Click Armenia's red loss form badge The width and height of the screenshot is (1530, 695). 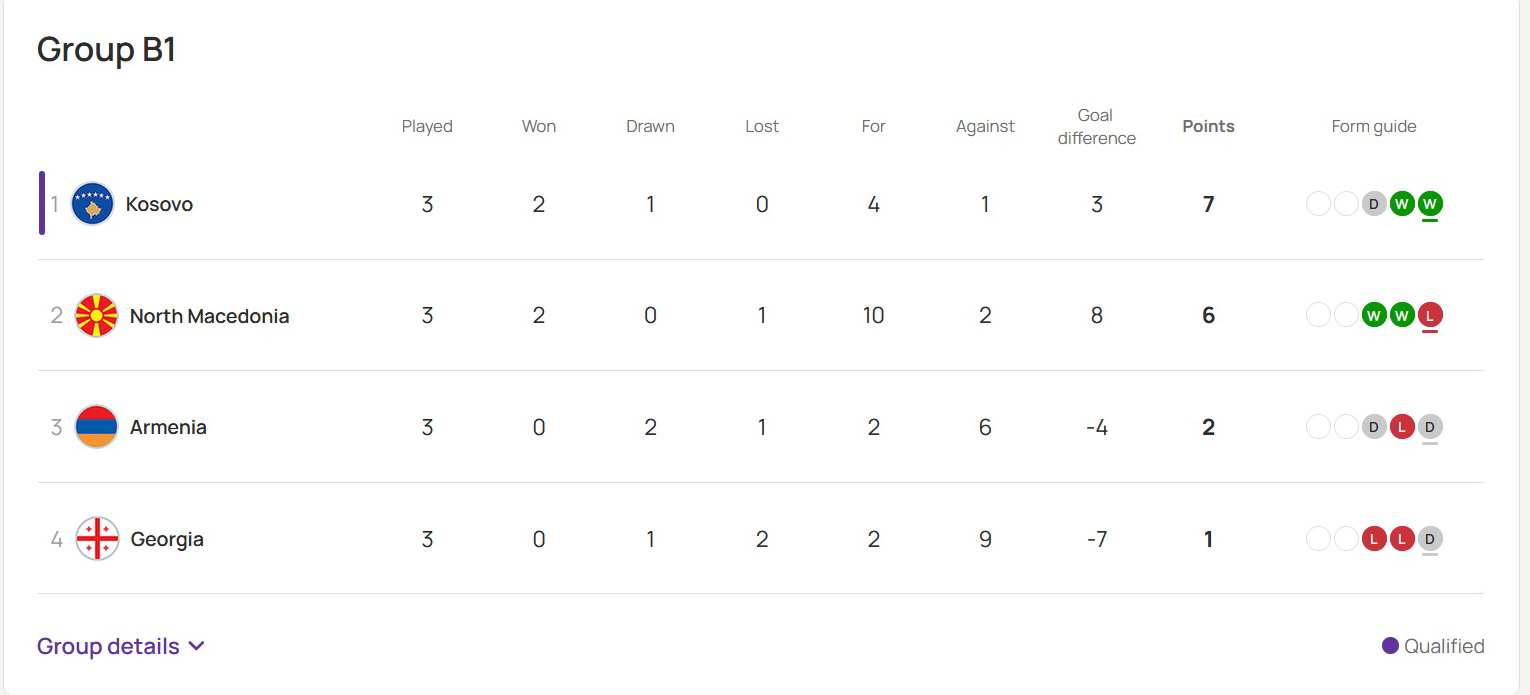pos(1402,427)
